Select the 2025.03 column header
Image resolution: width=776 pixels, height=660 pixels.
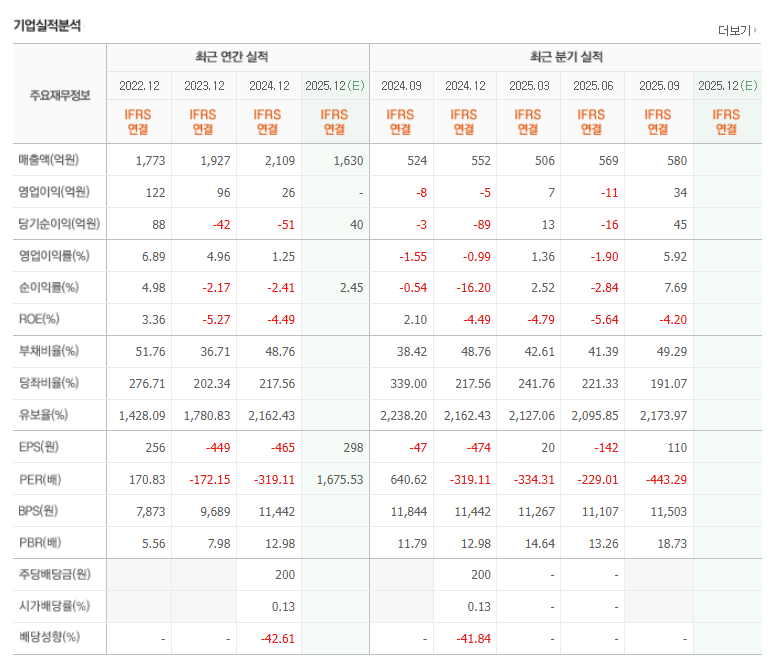click(x=530, y=86)
